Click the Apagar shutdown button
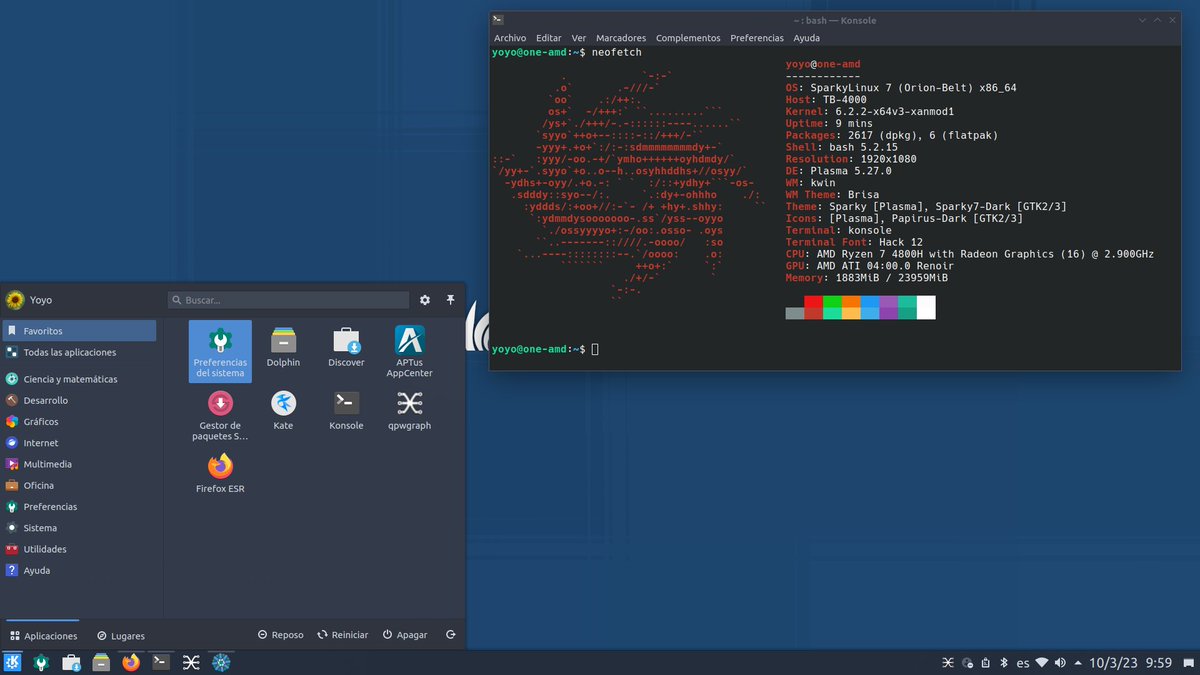Viewport: 1200px width, 675px height. 405,635
